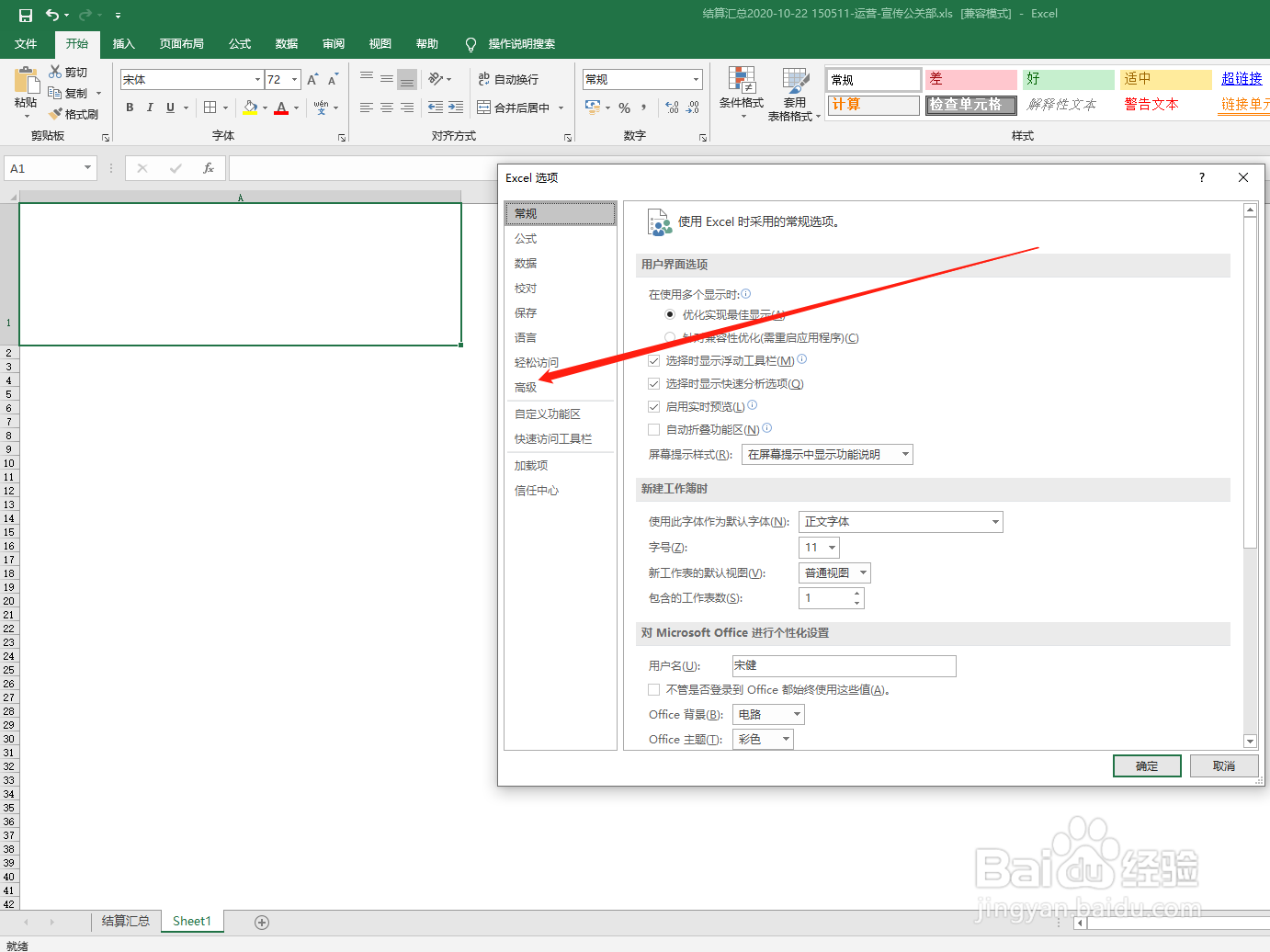1270x952 pixels.
Task: Click the Percent Style icon
Action: (624, 108)
